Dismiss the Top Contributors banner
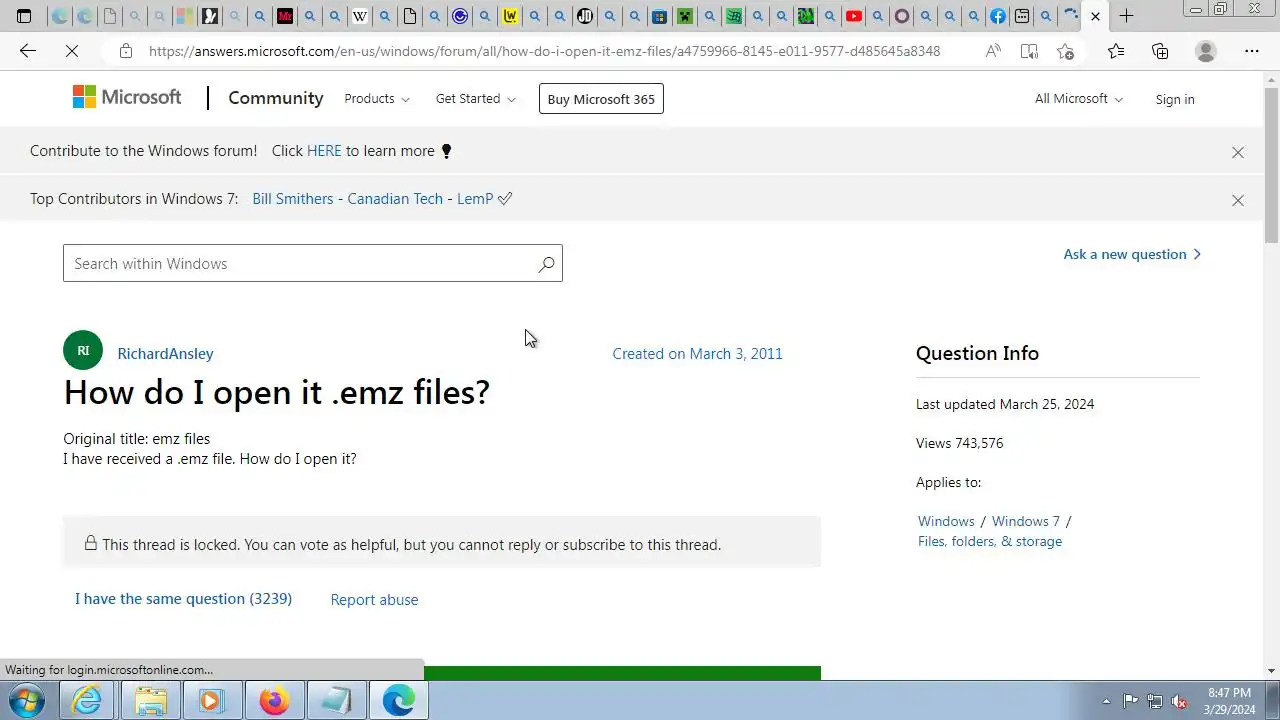Viewport: 1280px width, 720px height. click(1238, 200)
